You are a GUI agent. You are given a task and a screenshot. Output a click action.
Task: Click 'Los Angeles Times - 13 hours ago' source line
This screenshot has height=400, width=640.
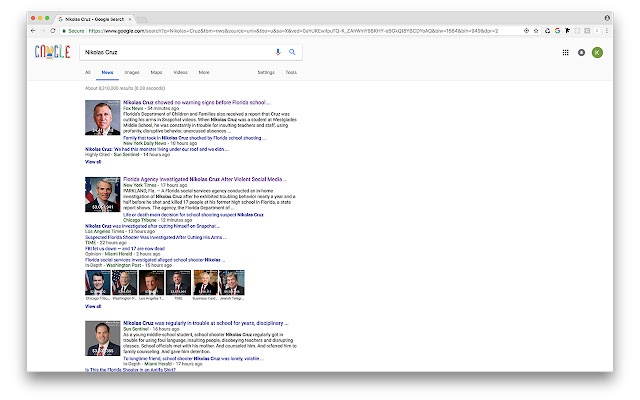tap(120, 231)
